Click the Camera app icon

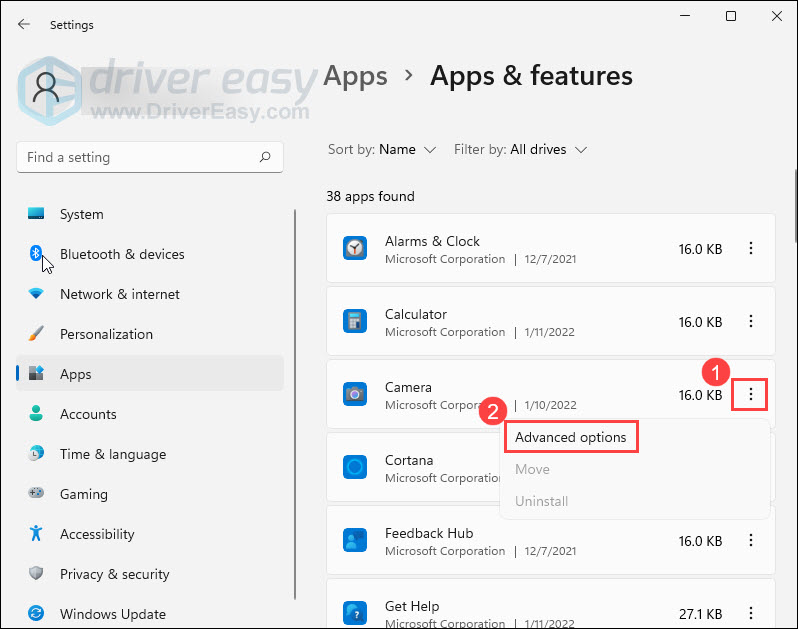point(355,395)
